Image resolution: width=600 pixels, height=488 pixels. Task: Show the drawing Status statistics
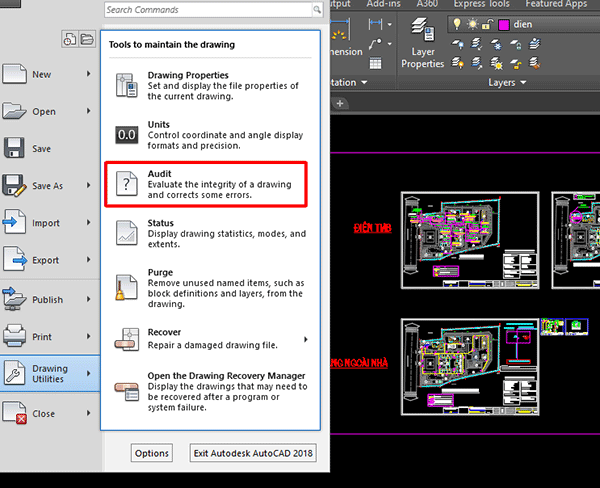click(x=211, y=233)
